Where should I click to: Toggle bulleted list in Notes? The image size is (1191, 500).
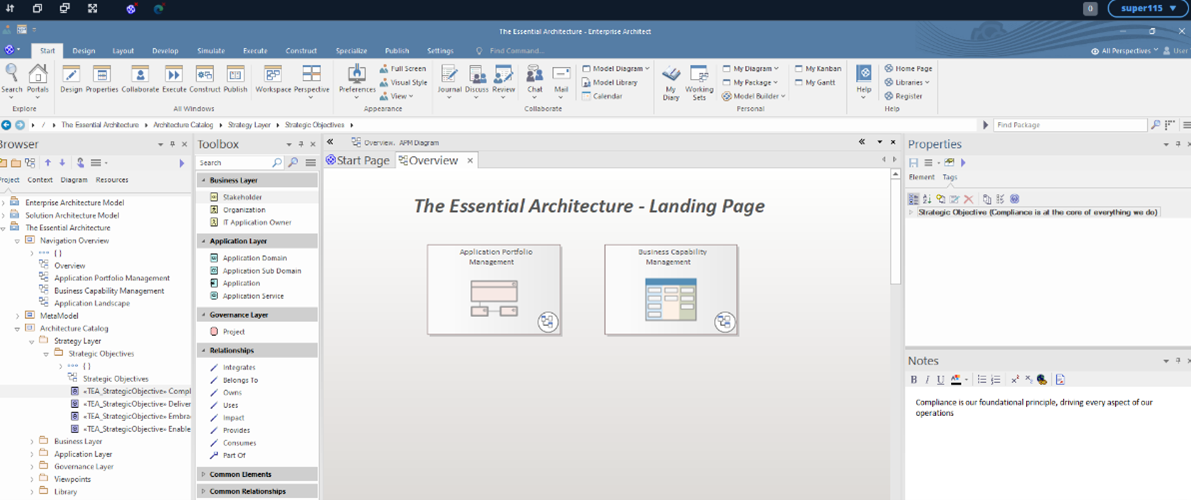click(x=981, y=380)
